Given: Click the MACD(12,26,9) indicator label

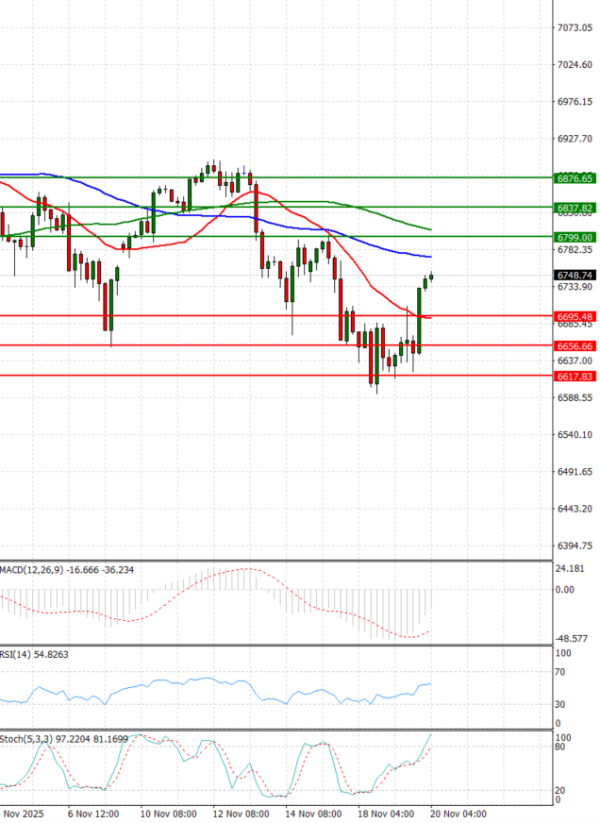Looking at the screenshot, I should [67, 569].
